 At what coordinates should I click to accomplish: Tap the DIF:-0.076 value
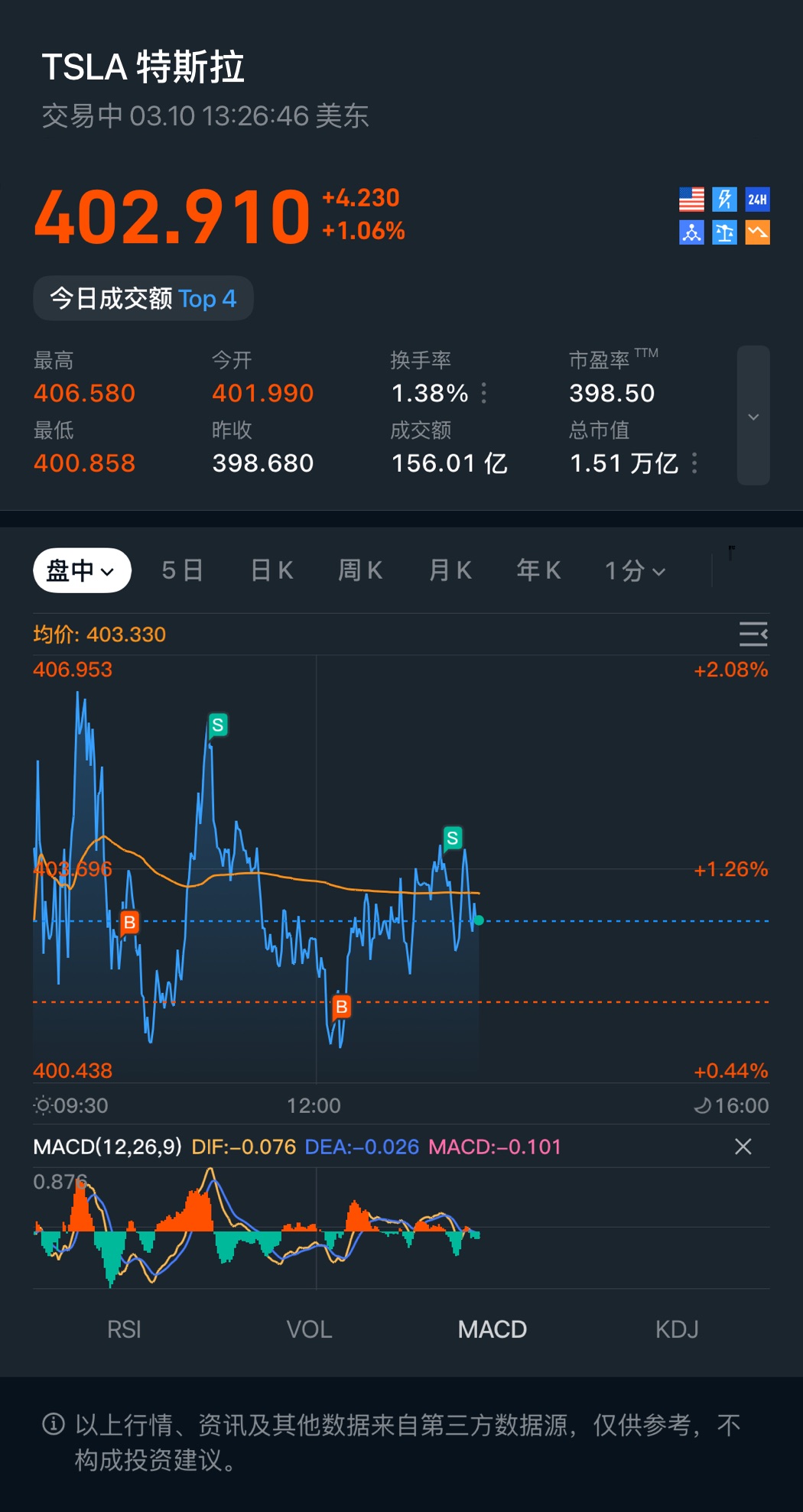[243, 1147]
